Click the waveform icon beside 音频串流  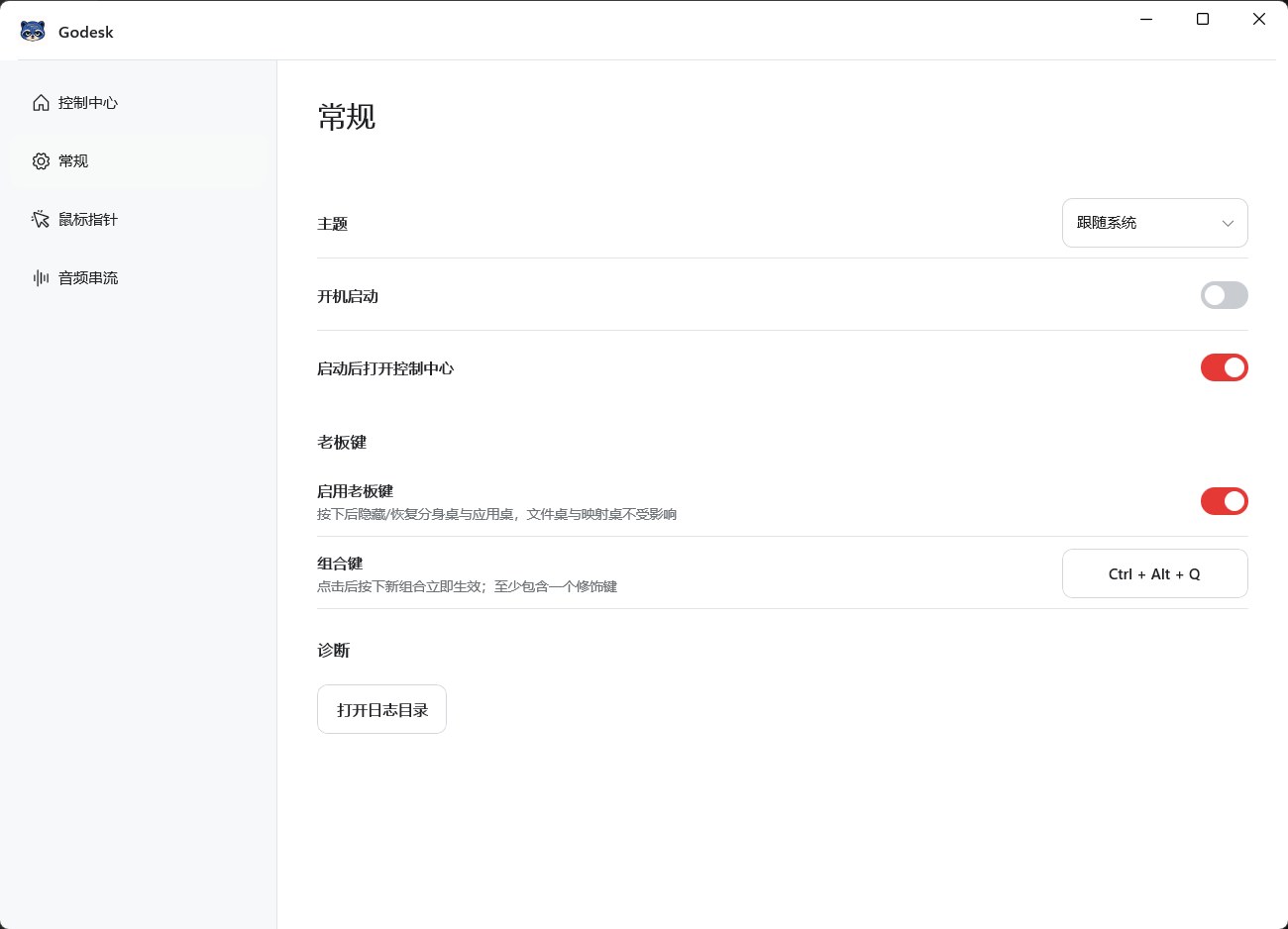coord(41,278)
